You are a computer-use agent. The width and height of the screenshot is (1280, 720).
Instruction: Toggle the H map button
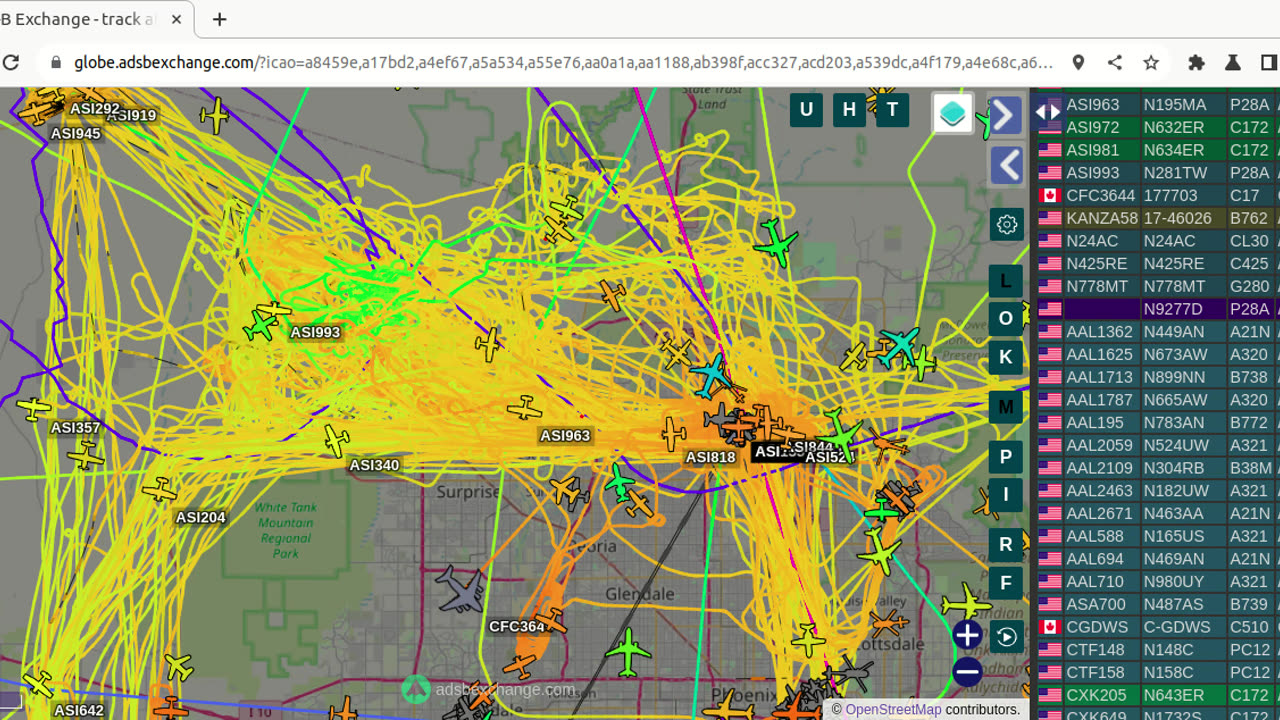pyautogui.click(x=849, y=110)
